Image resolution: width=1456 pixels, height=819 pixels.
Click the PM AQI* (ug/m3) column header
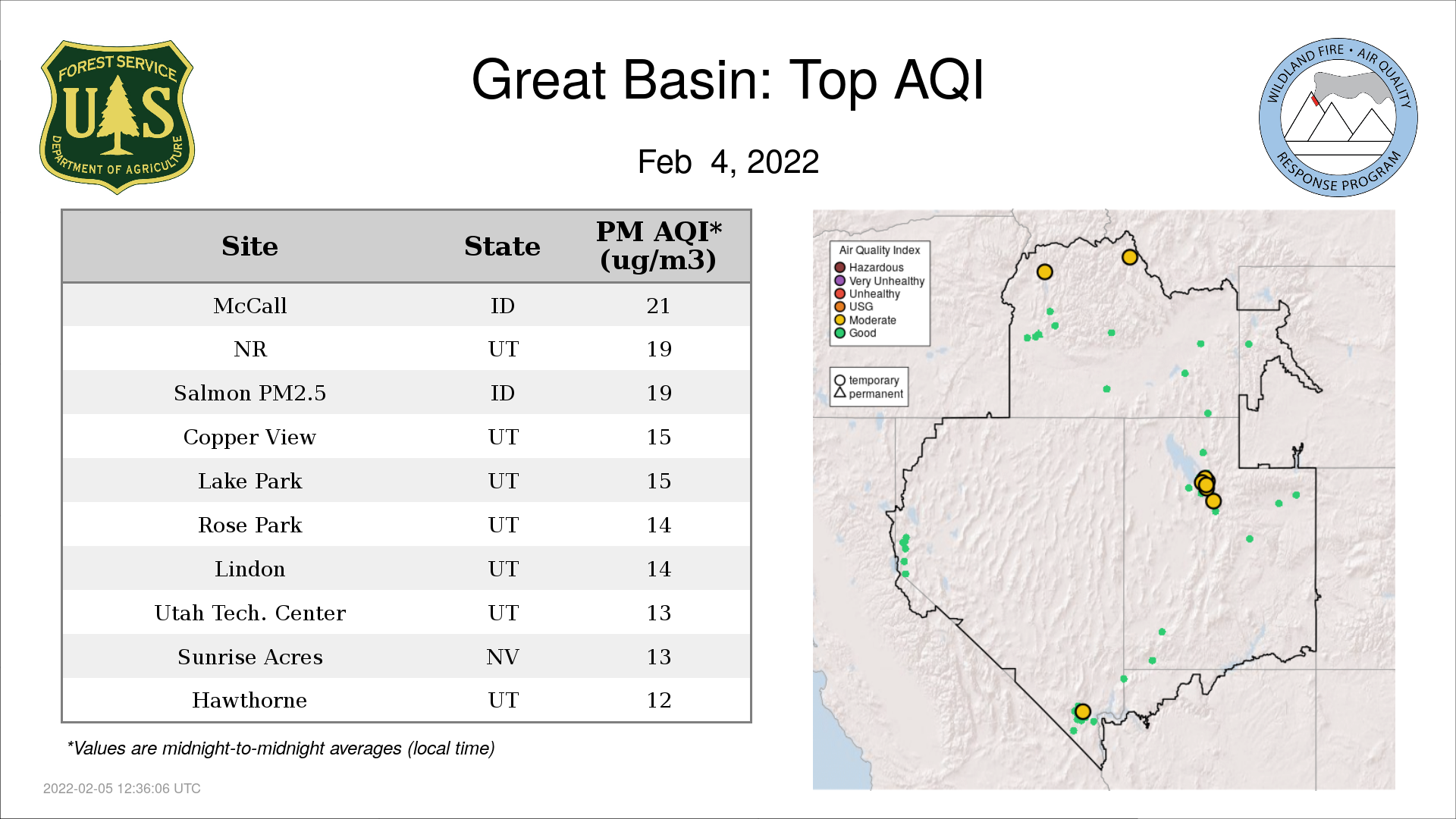click(658, 246)
